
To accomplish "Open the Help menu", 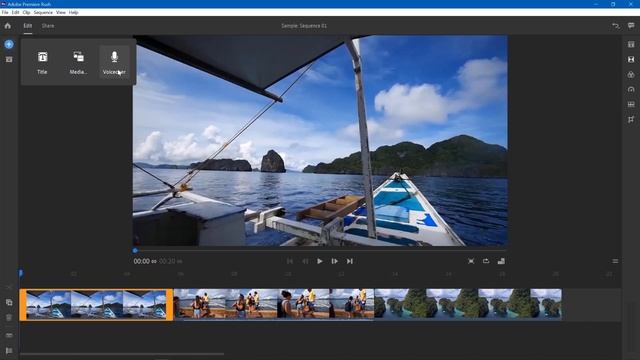I will click(x=73, y=13).
